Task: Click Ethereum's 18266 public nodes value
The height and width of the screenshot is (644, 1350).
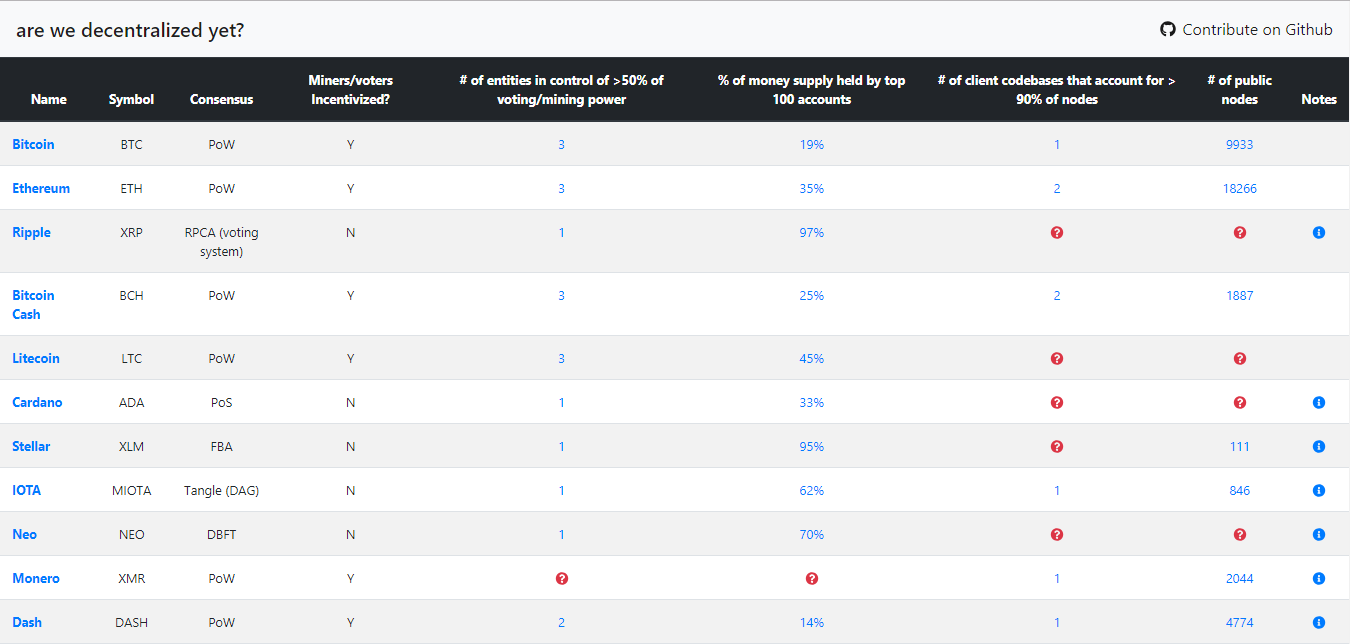Action: [1240, 188]
